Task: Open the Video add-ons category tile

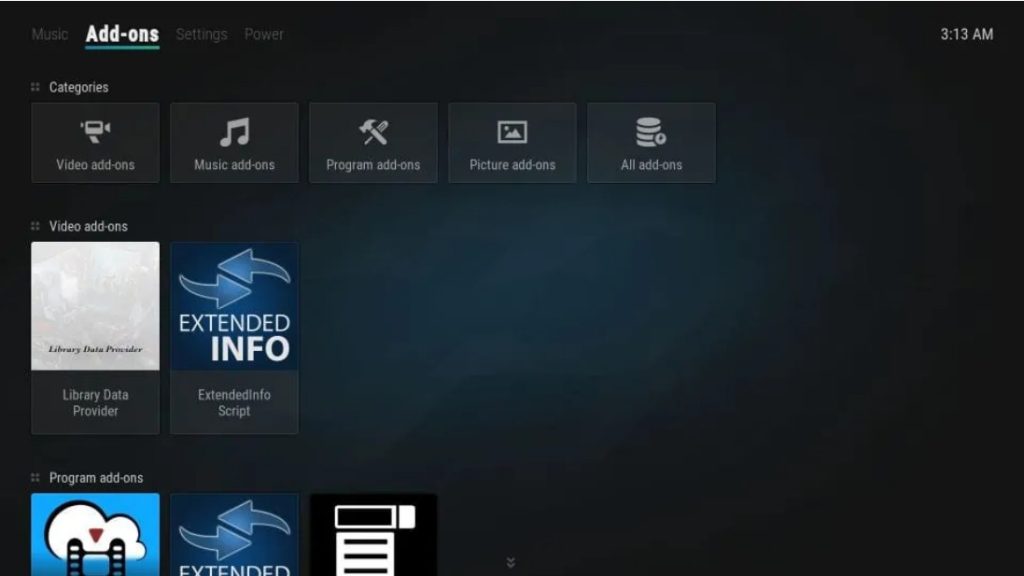Action: click(95, 142)
